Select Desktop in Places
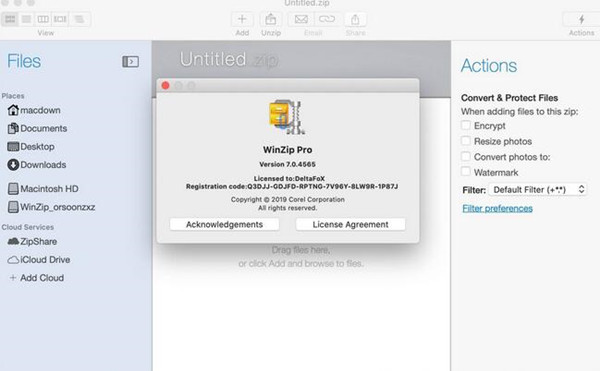 31,146
